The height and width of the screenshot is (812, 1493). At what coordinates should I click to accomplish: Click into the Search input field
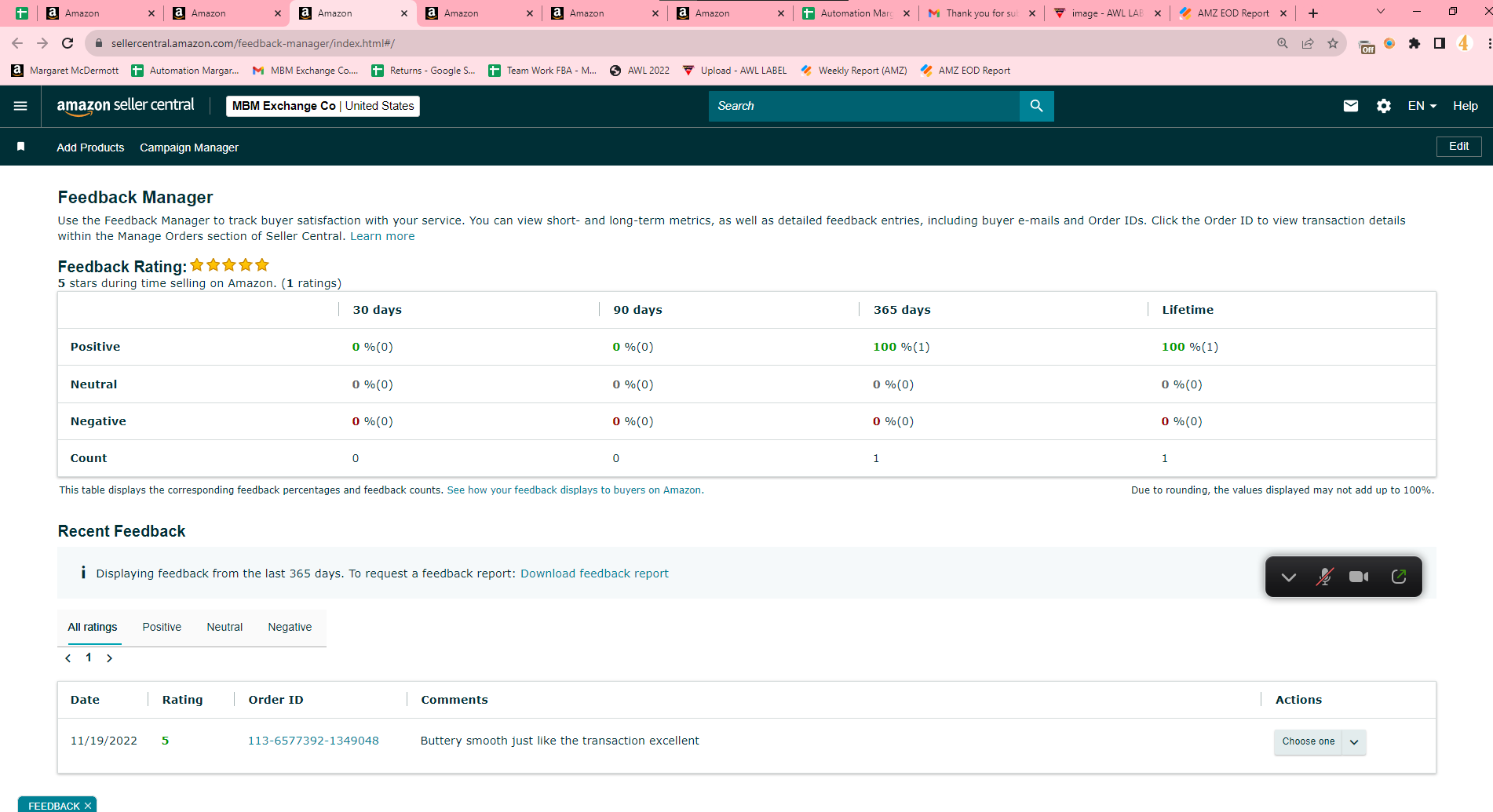click(863, 106)
